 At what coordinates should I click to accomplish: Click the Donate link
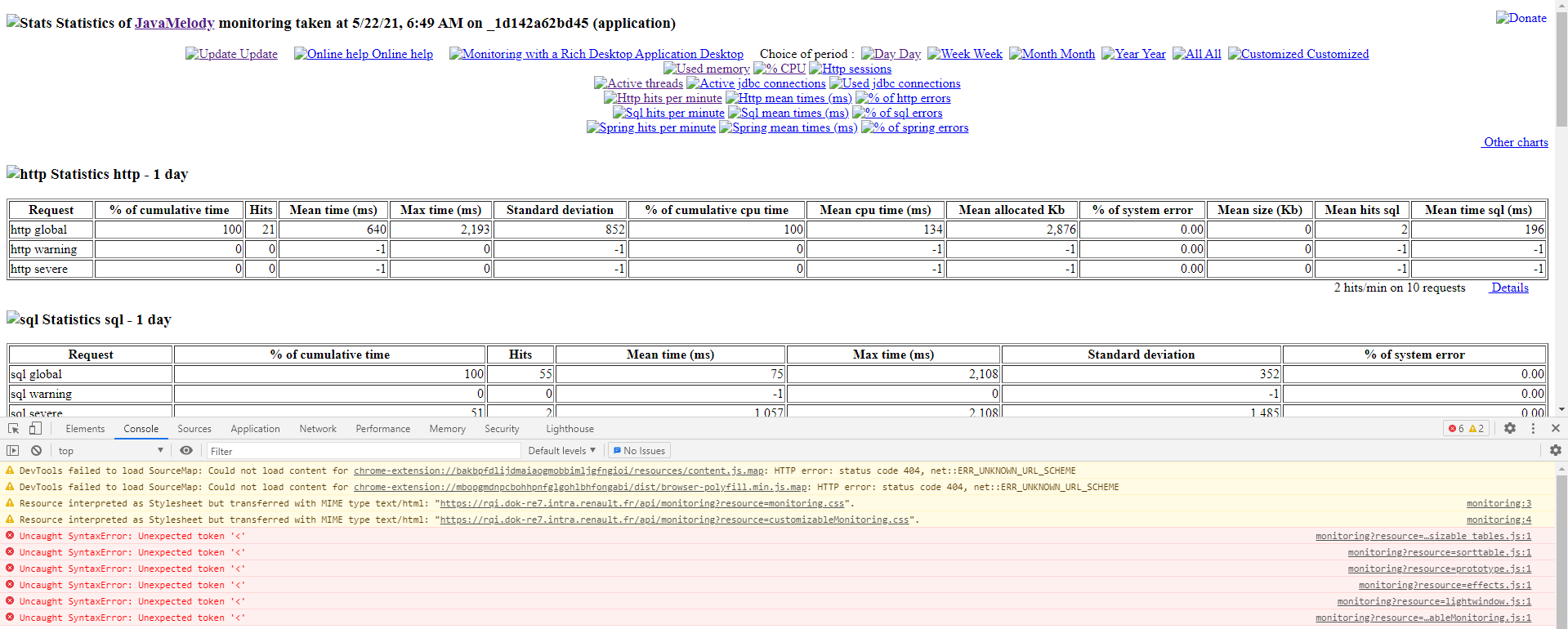coord(1521,18)
